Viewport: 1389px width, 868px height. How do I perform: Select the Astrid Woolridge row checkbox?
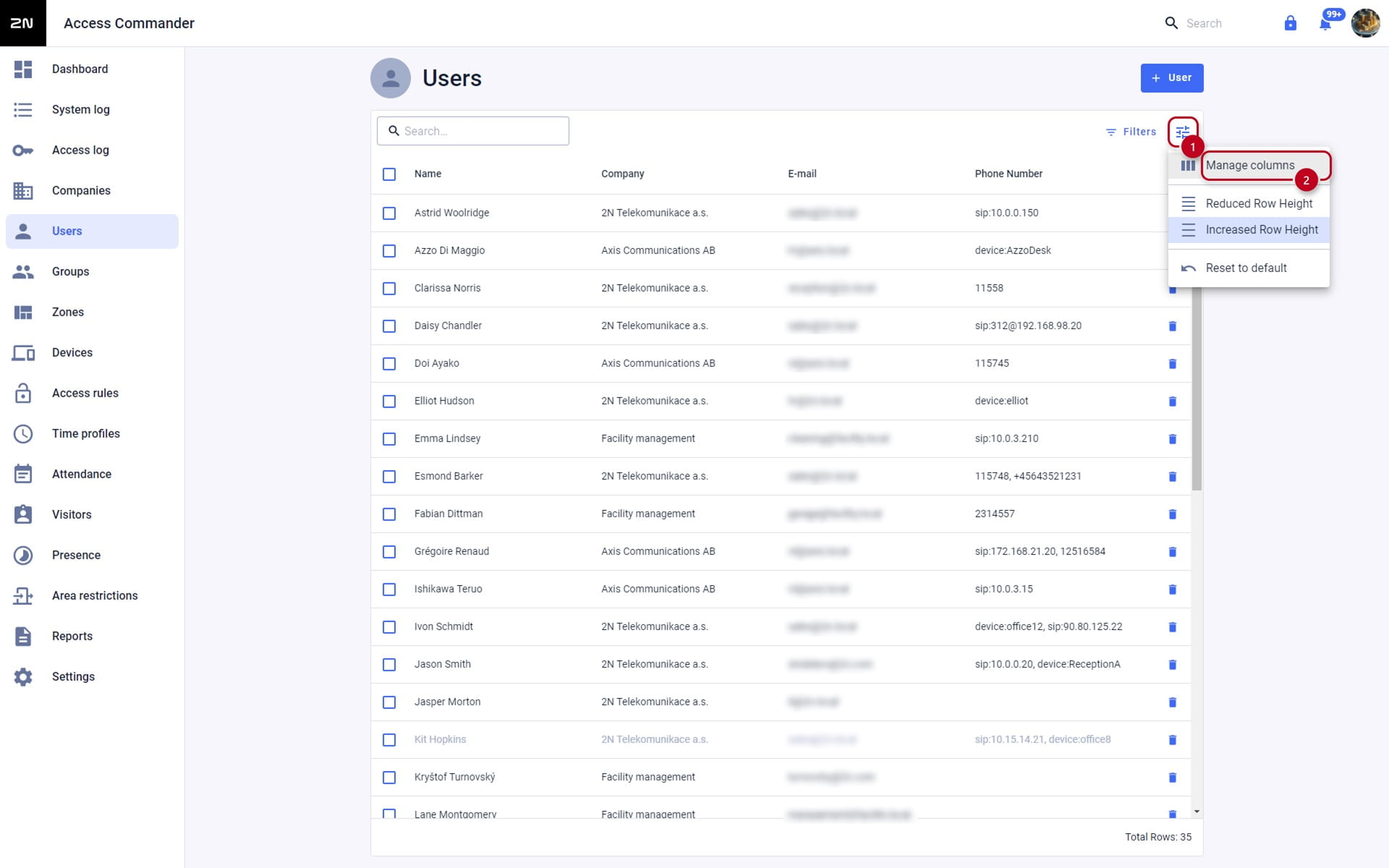[389, 213]
